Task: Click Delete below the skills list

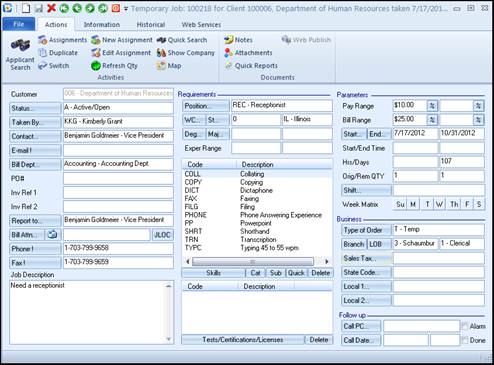Action: (320, 273)
